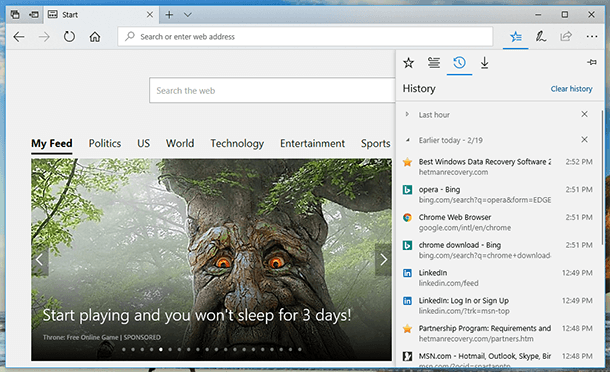Select the World tab
610x372 pixels.
coord(180,144)
